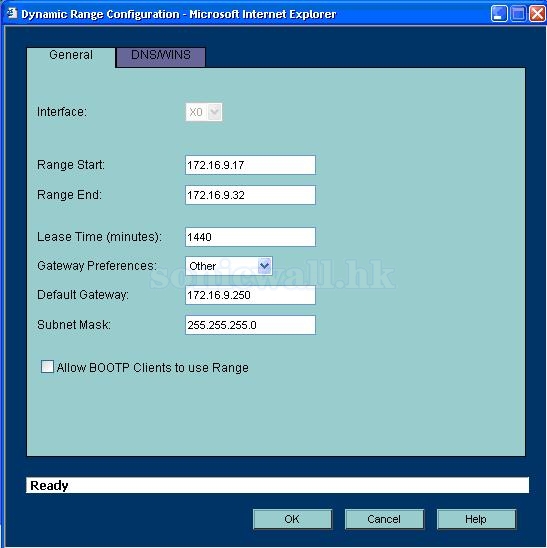Click the Default Gateway address field
The height and width of the screenshot is (548, 547).
tap(250, 295)
